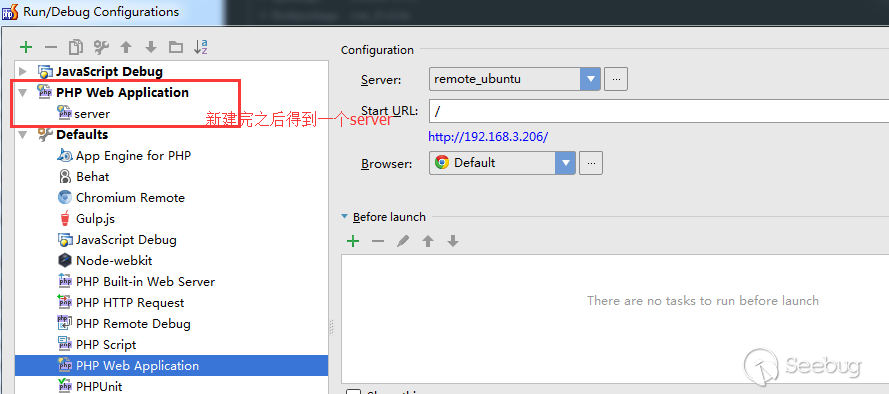Move configuration up in left toolbar
The image size is (889, 394).
point(126,47)
